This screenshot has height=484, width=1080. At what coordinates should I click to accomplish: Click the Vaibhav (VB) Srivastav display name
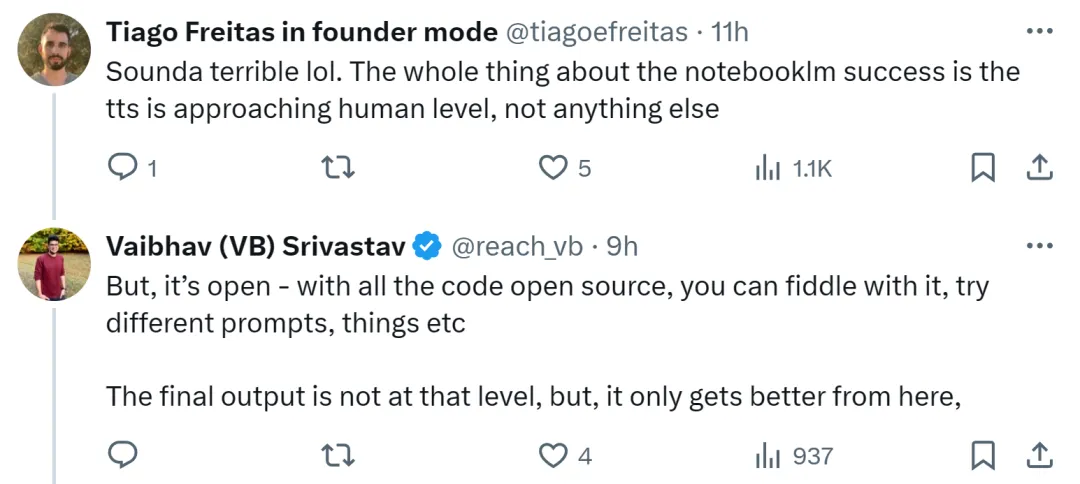(x=256, y=247)
